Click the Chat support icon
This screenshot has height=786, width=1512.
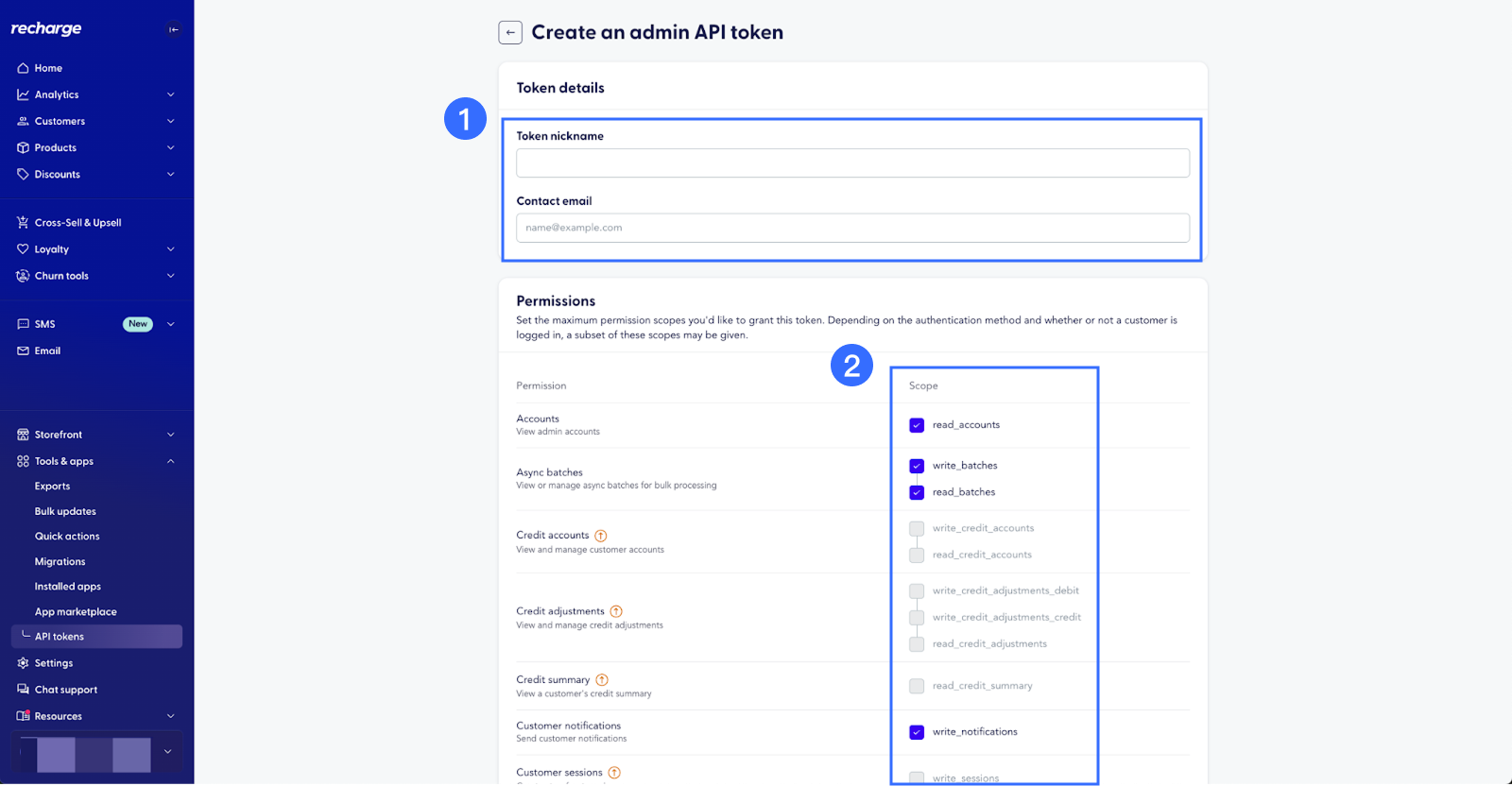point(23,690)
